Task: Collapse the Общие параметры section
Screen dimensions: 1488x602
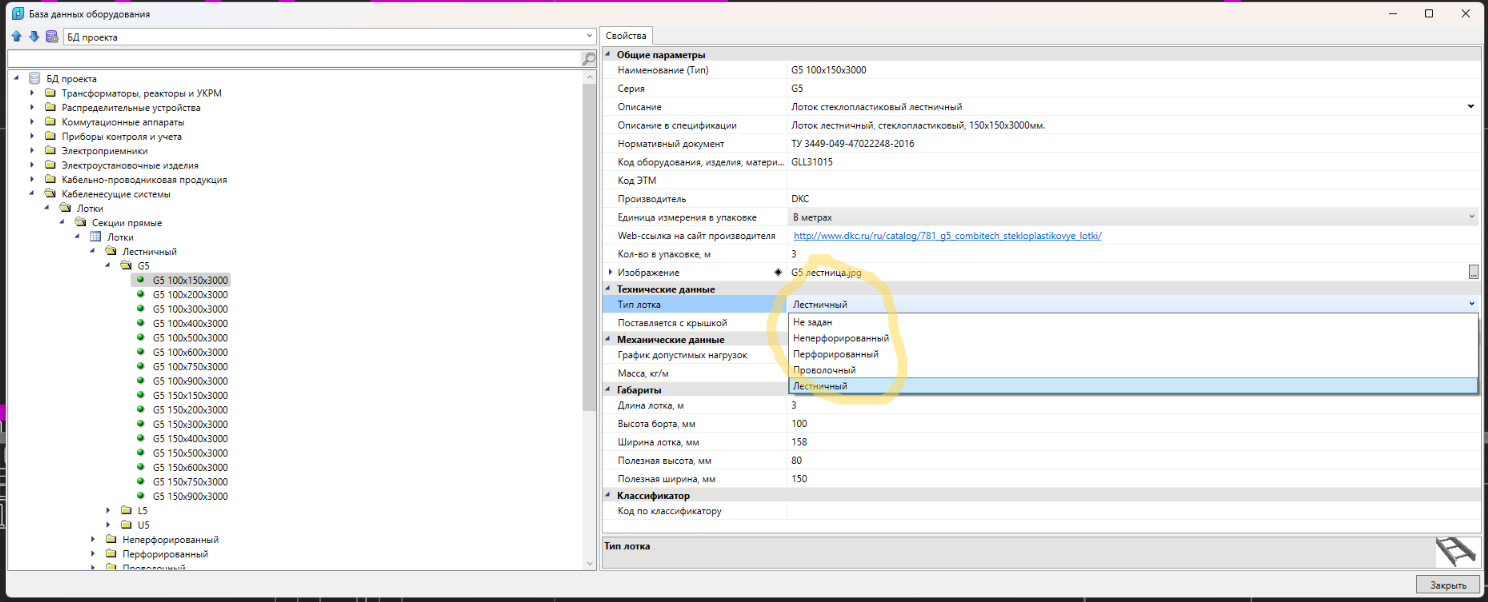Action: (x=608, y=54)
